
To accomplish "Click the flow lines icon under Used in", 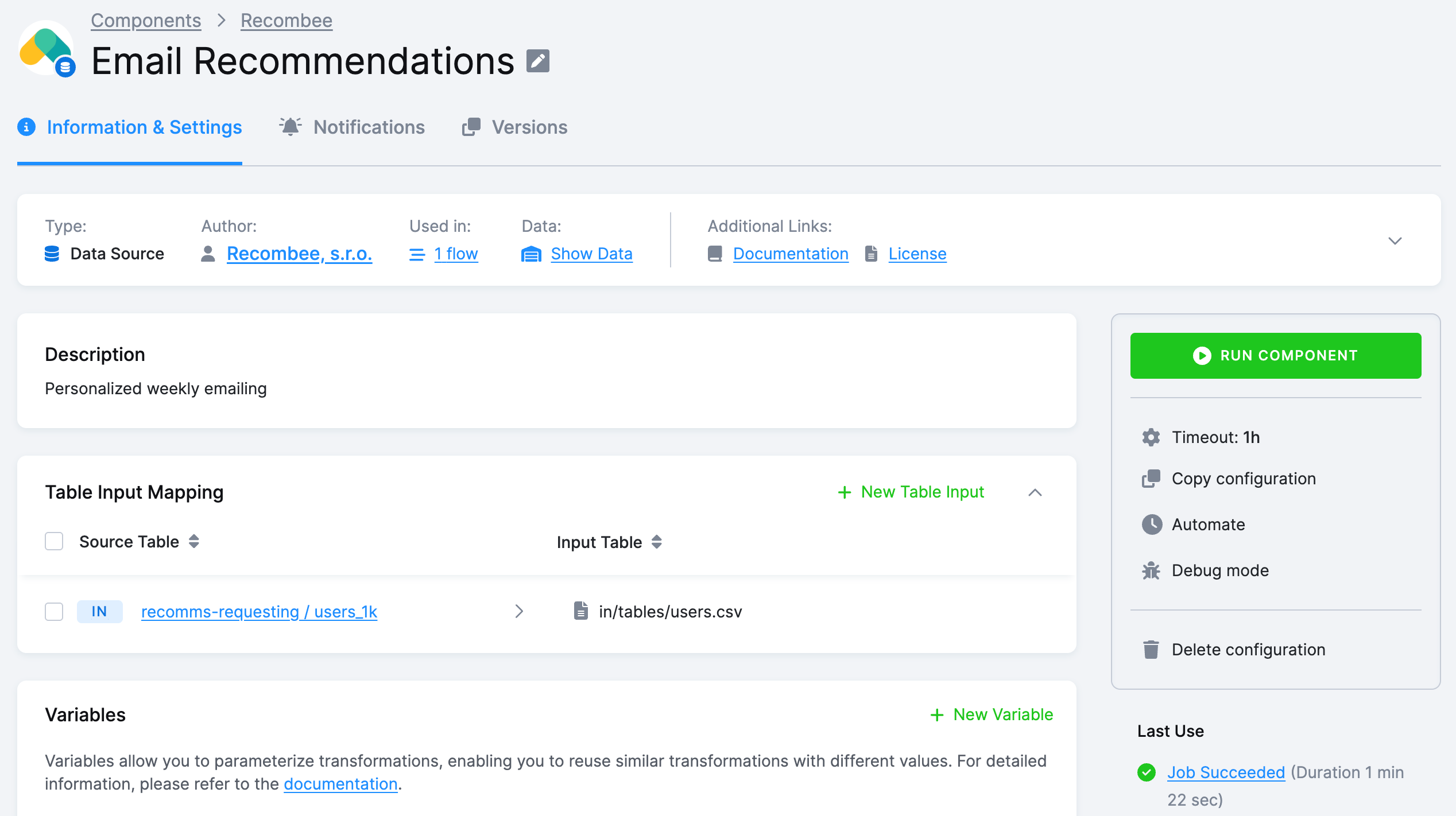I will tap(417, 254).
